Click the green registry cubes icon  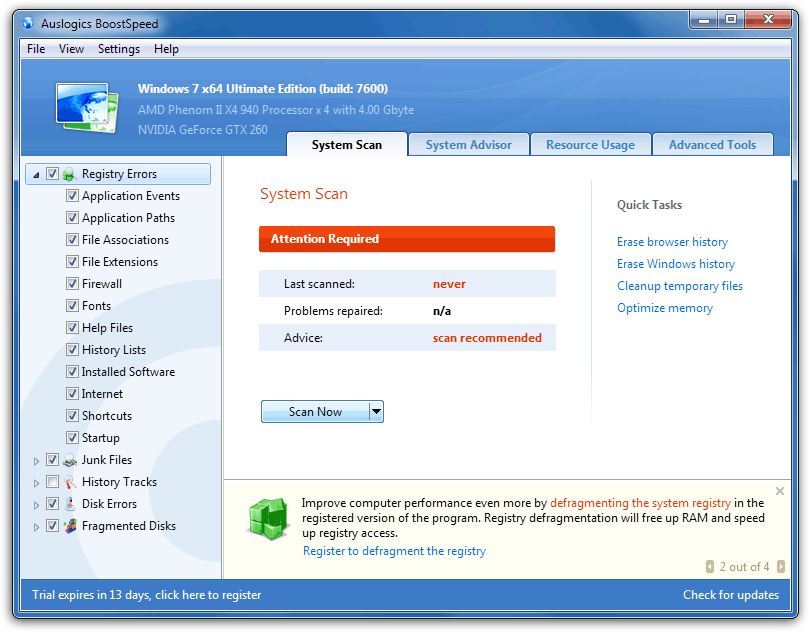268,518
